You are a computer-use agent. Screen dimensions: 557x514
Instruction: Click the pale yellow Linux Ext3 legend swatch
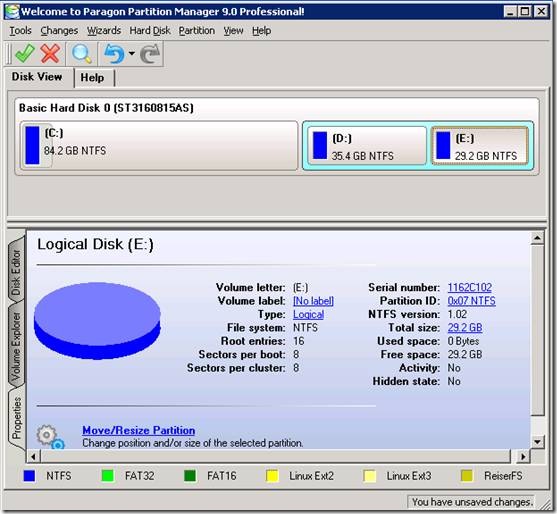coord(370,476)
